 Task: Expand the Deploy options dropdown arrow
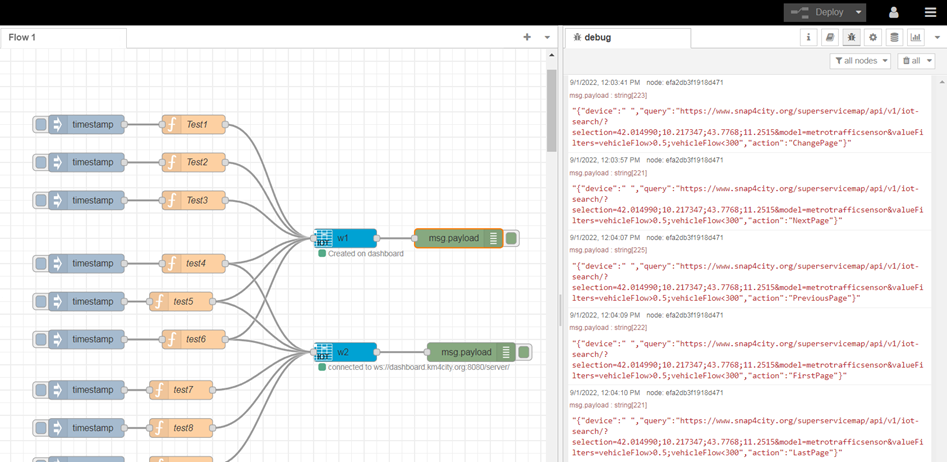click(x=858, y=12)
